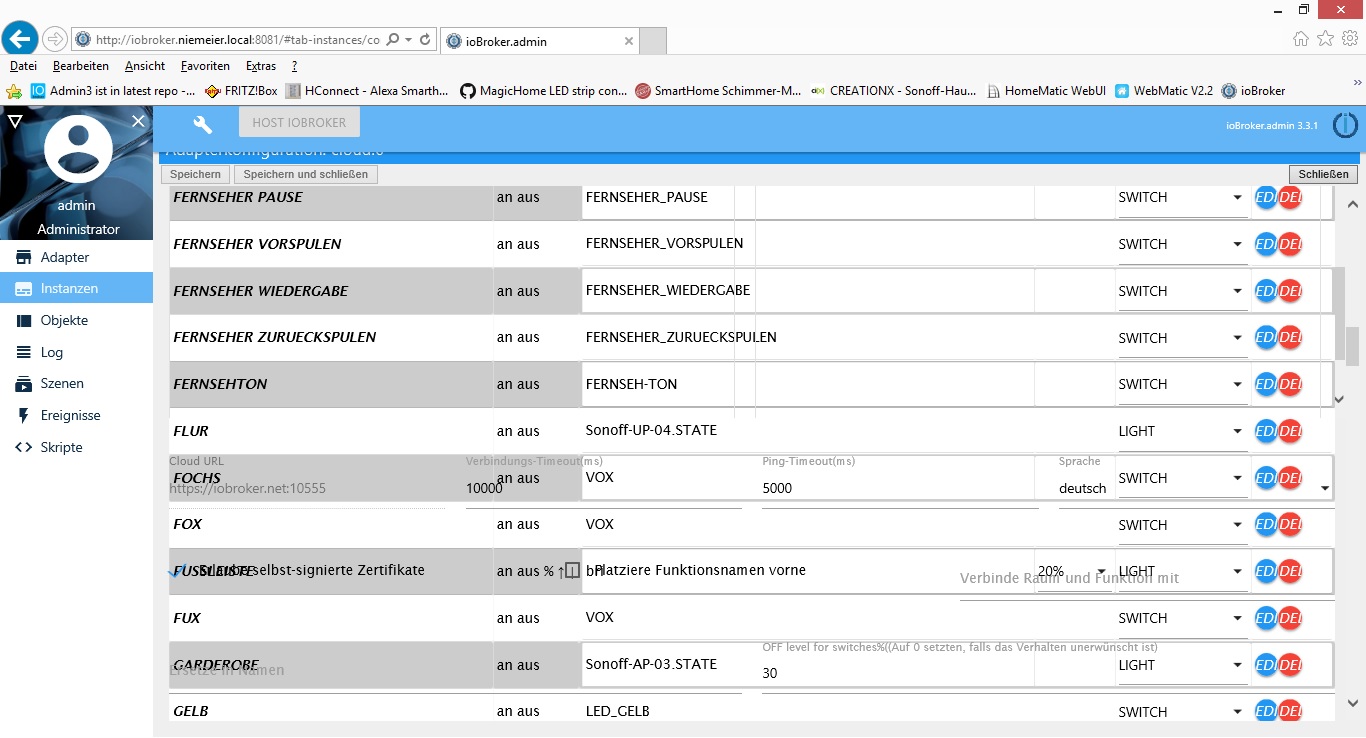Open type dropdown for FLUR
The image size is (1366, 738).
pyautogui.click(x=1181, y=431)
